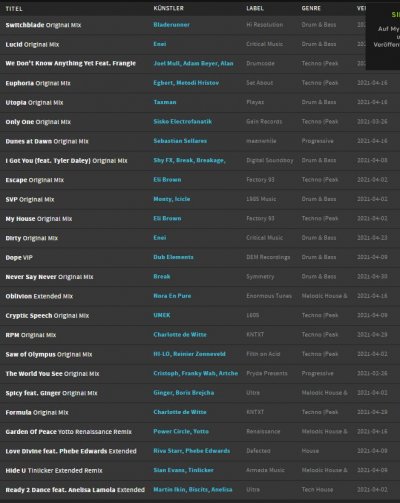
Task: Open track Cryptic Speech Original Mix
Action: pyautogui.click(x=47, y=315)
